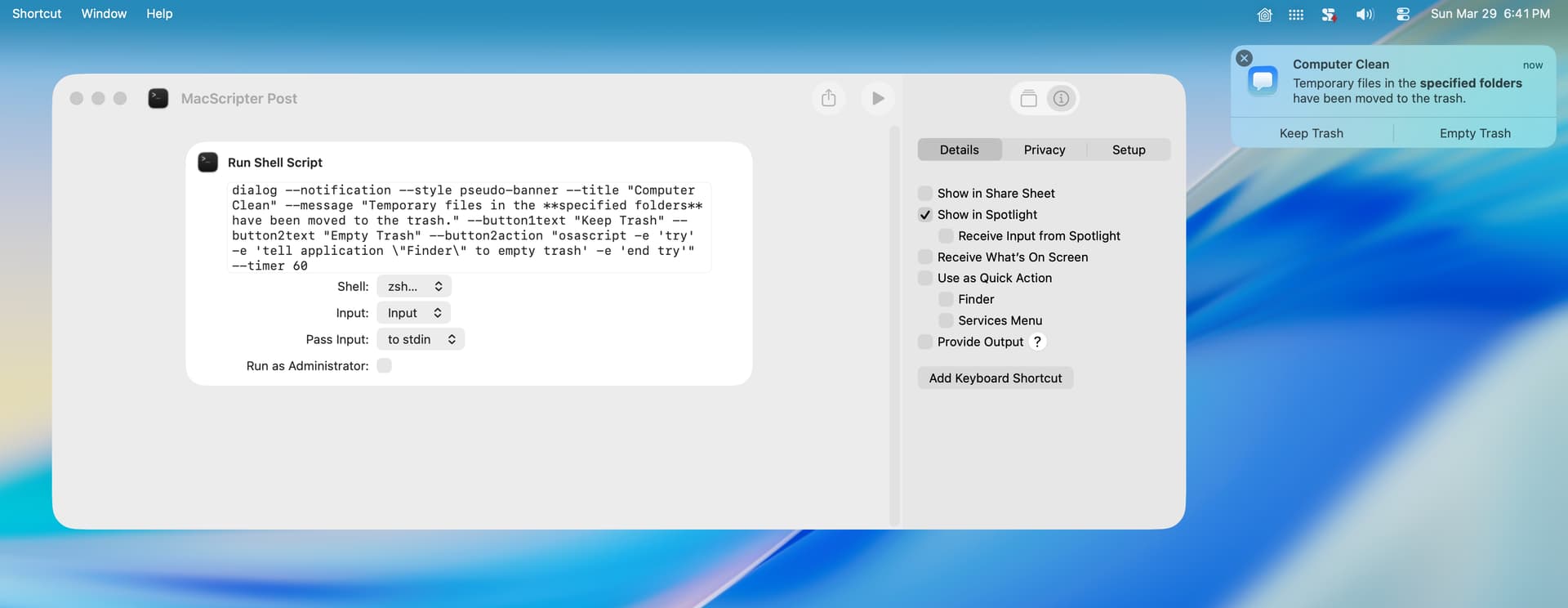Click the shortcut's terminal icon beside title

[x=158, y=98]
